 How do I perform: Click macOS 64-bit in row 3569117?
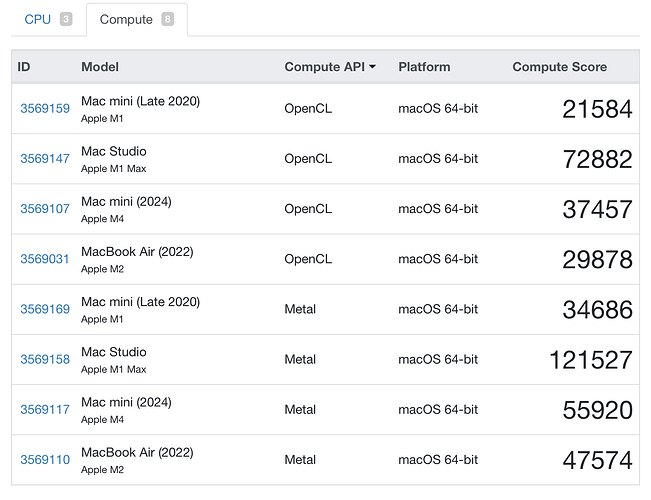pos(438,409)
